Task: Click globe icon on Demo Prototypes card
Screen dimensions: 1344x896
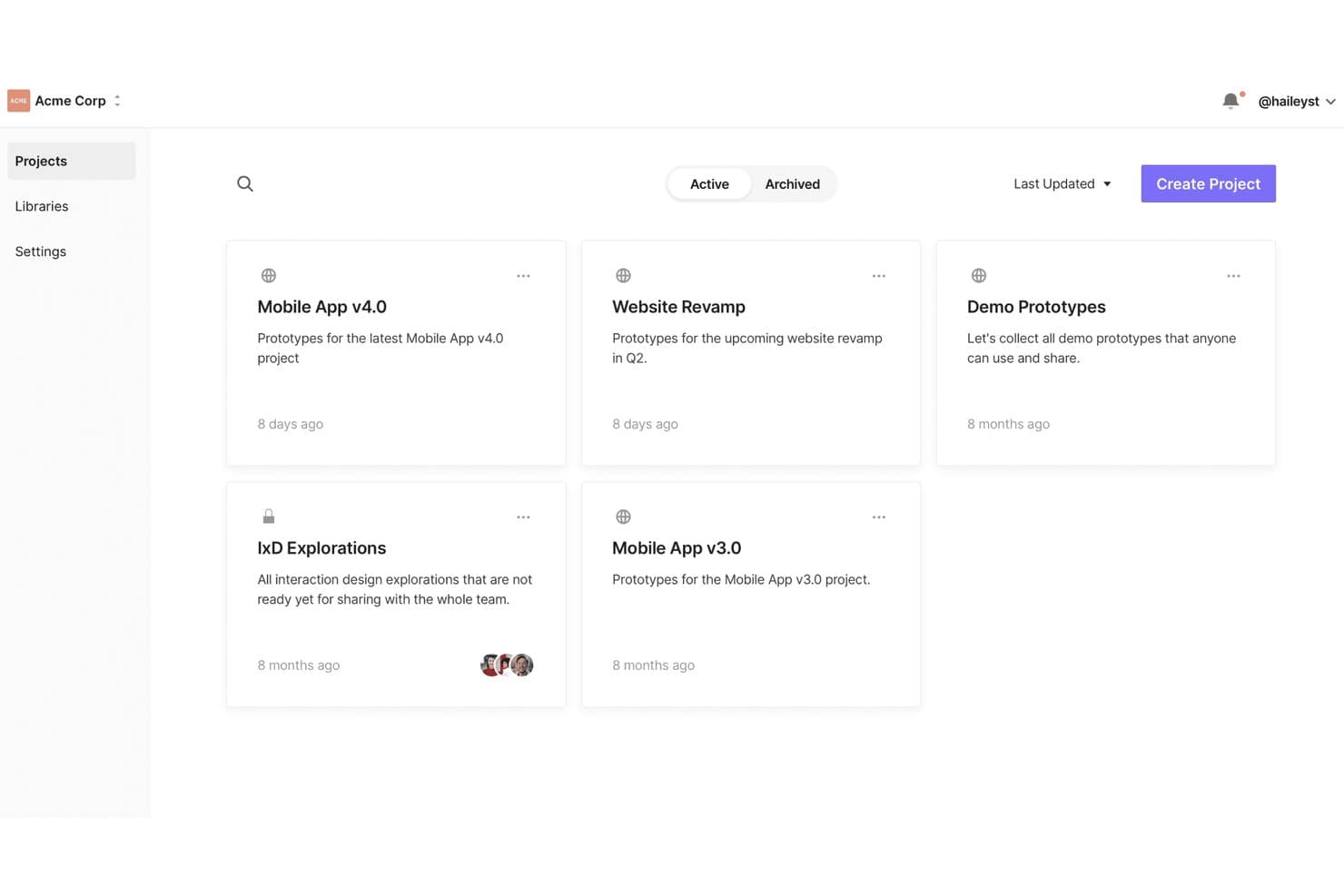Action: click(x=978, y=275)
